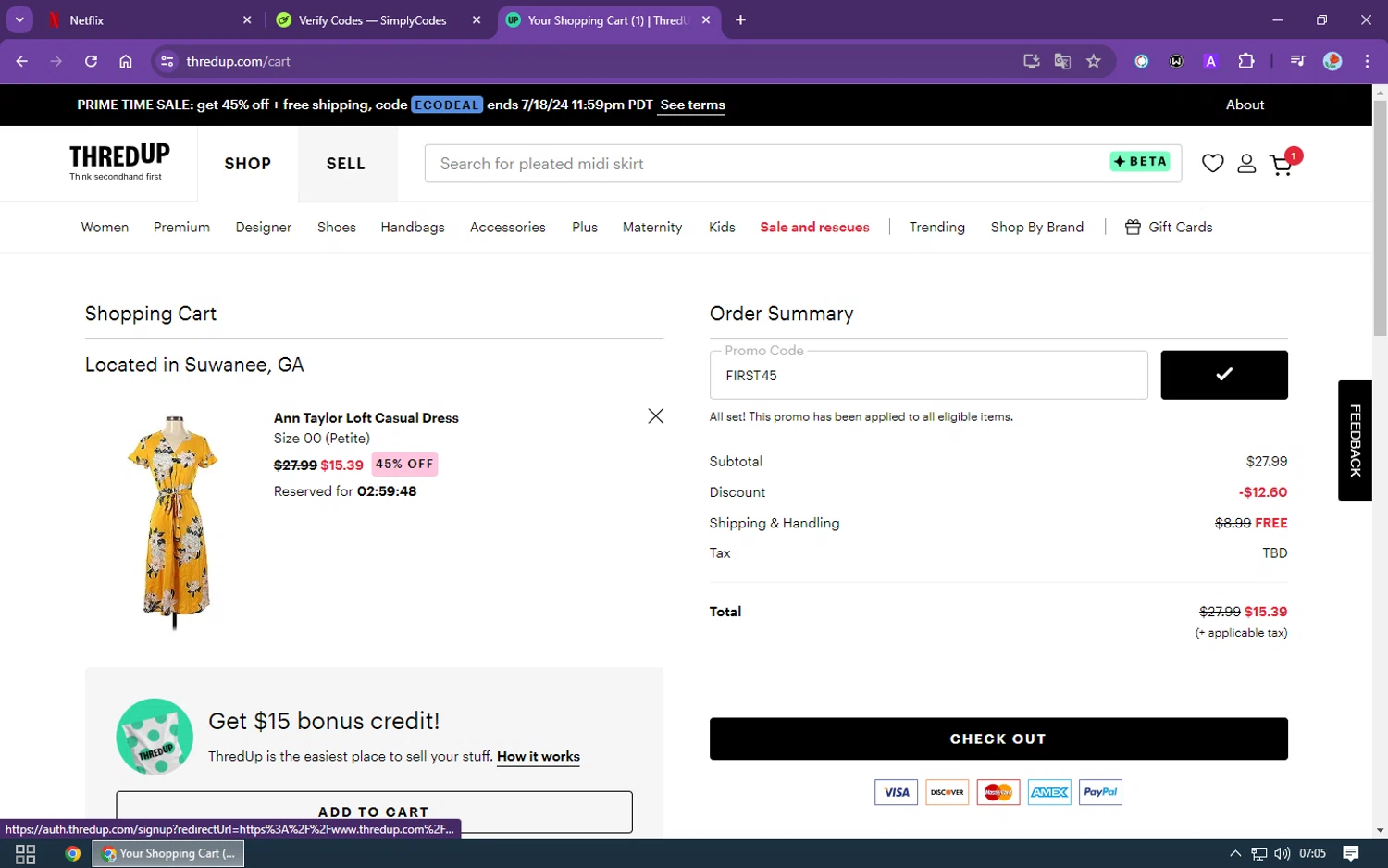Open the Premium category menu

click(x=181, y=228)
